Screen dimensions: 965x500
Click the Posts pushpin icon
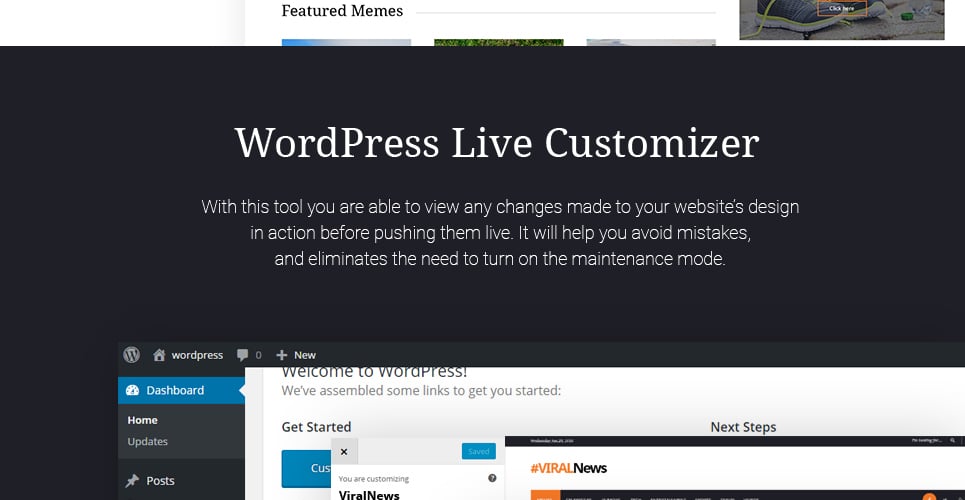coord(132,481)
